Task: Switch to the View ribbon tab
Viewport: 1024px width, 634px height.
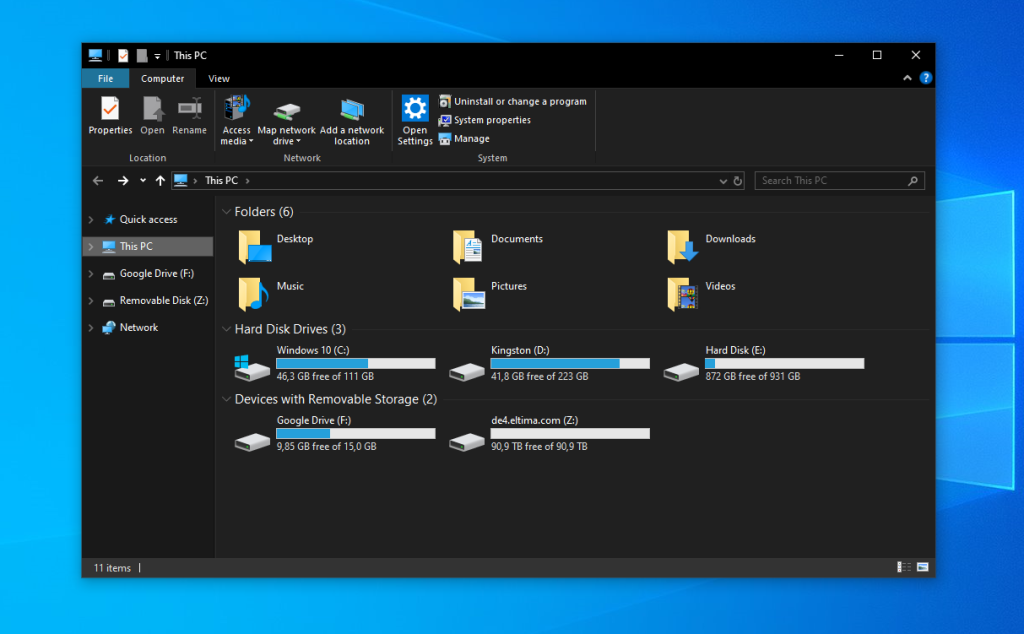Action: pyautogui.click(x=219, y=79)
